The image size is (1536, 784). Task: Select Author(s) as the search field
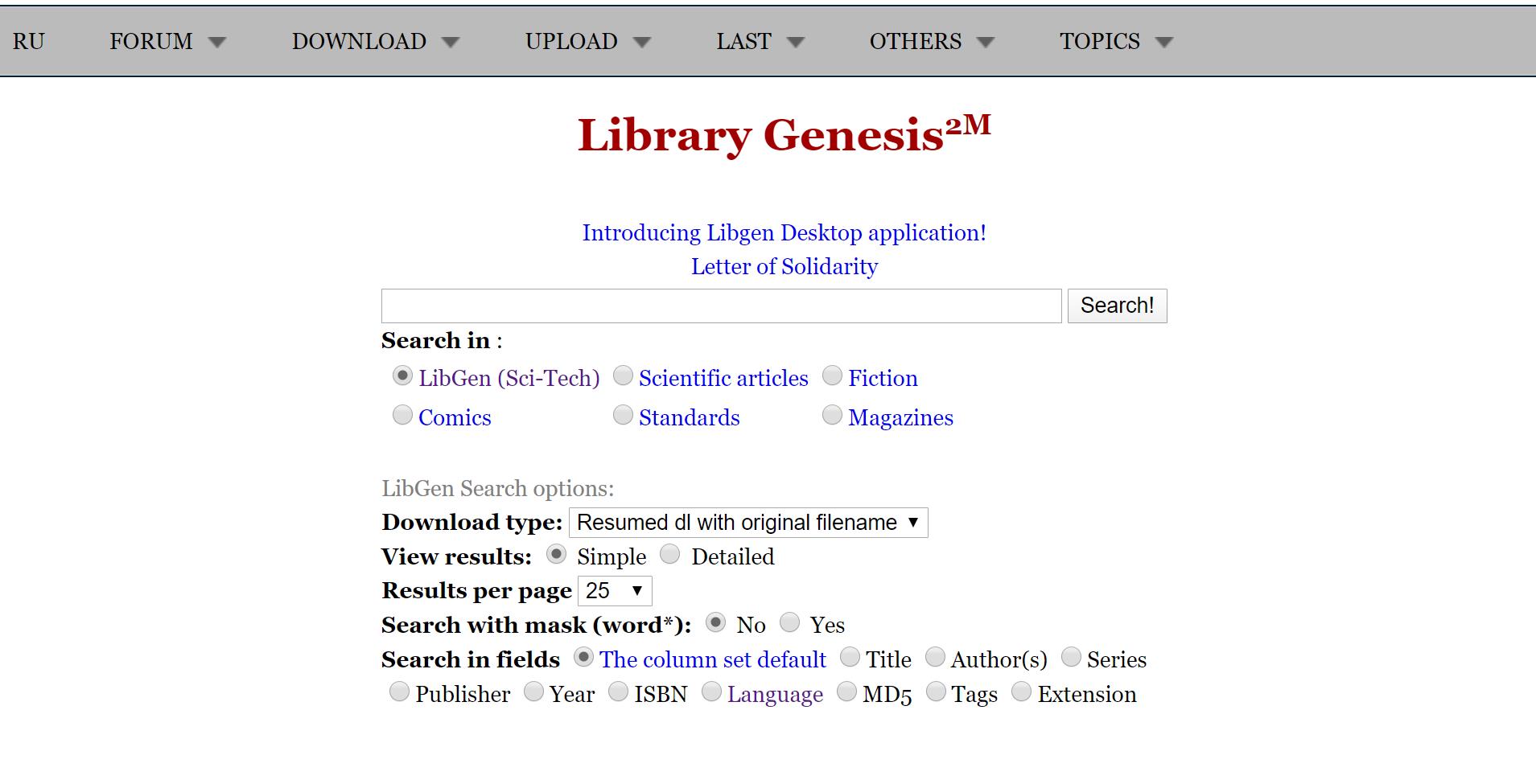[935, 657]
